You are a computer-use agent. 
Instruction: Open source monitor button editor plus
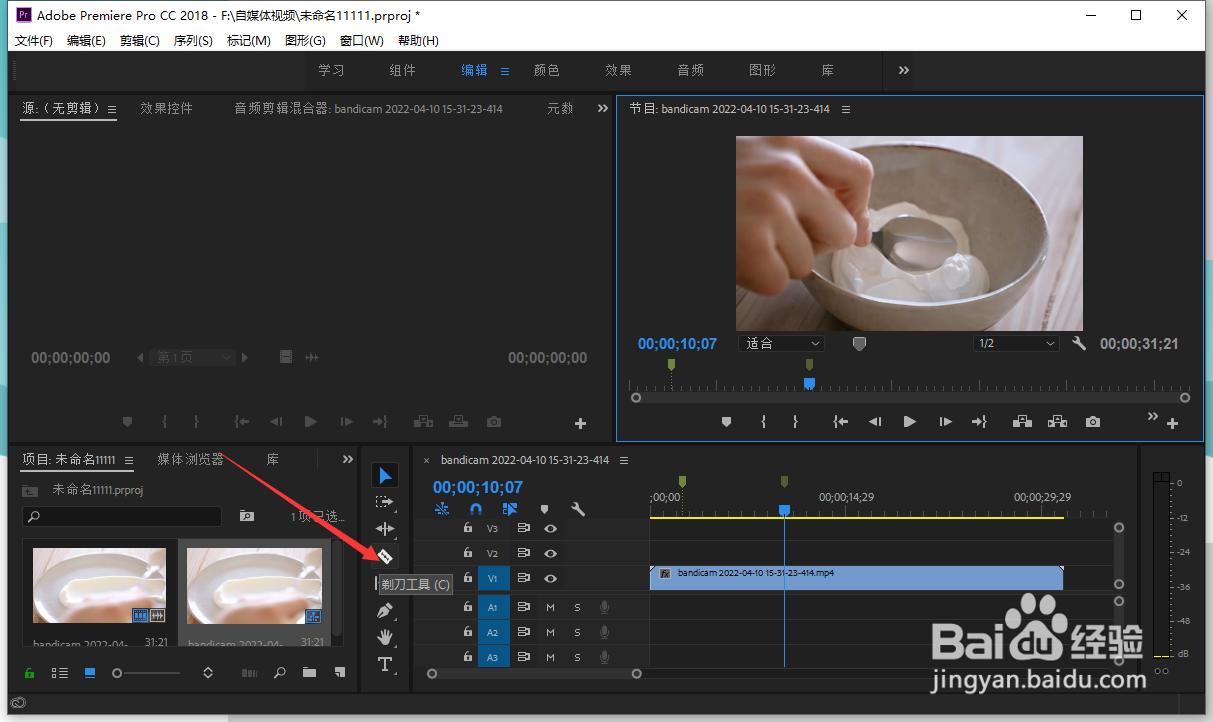click(580, 424)
